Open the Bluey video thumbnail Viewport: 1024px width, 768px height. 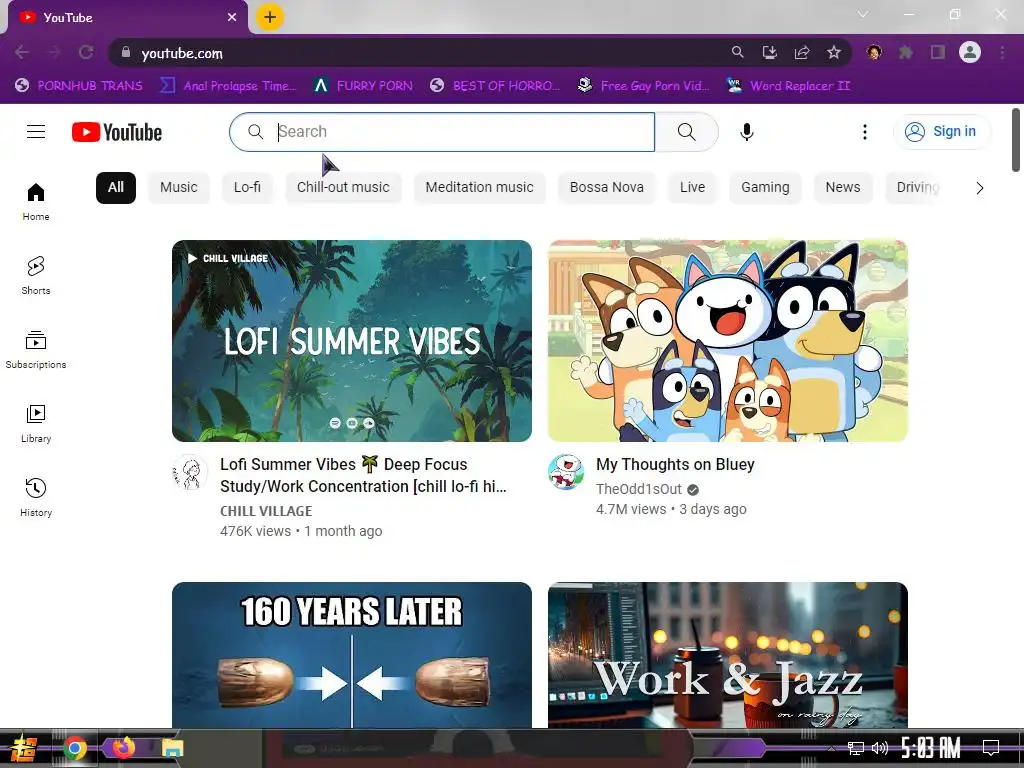(x=728, y=341)
